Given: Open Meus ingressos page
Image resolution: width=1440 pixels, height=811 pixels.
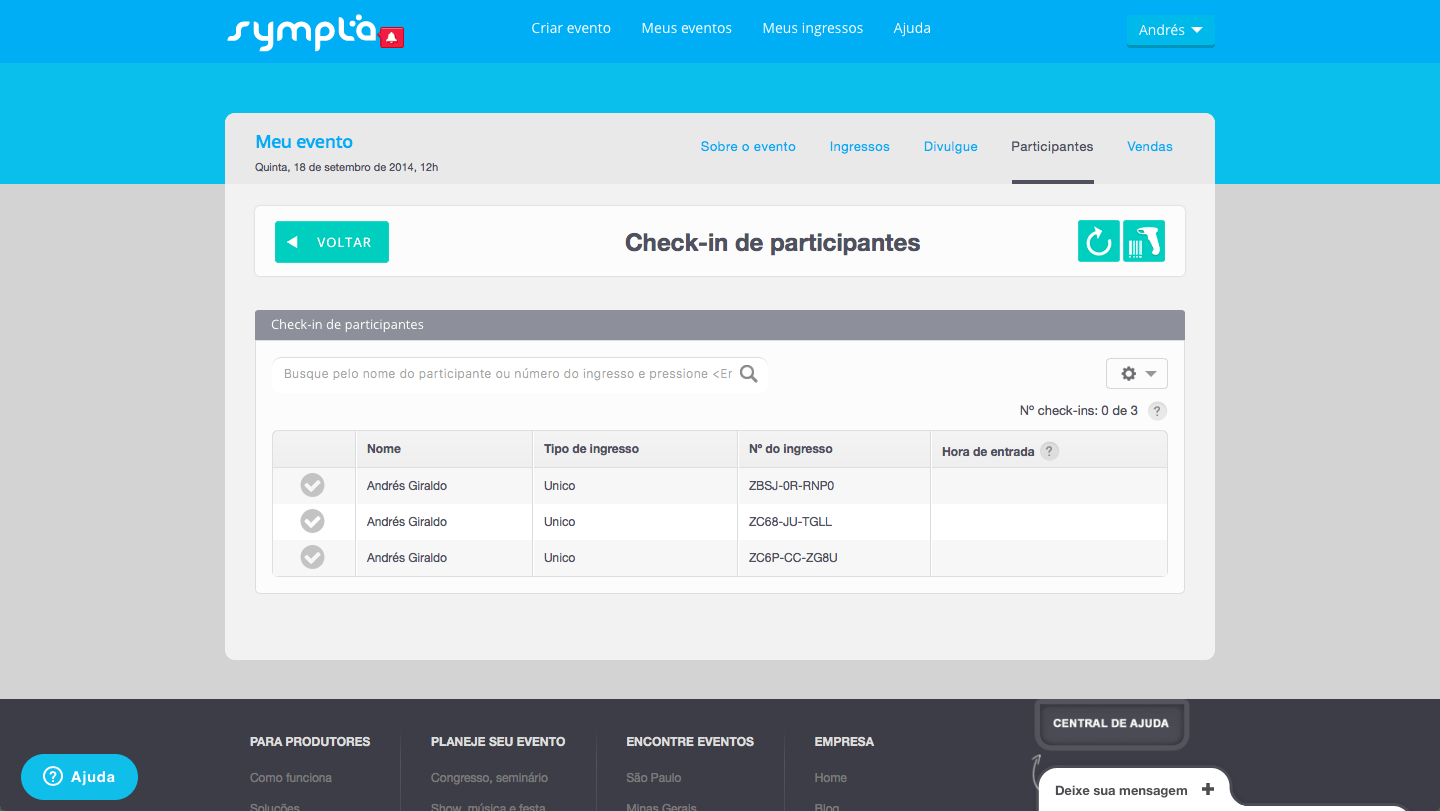Looking at the screenshot, I should [x=812, y=28].
